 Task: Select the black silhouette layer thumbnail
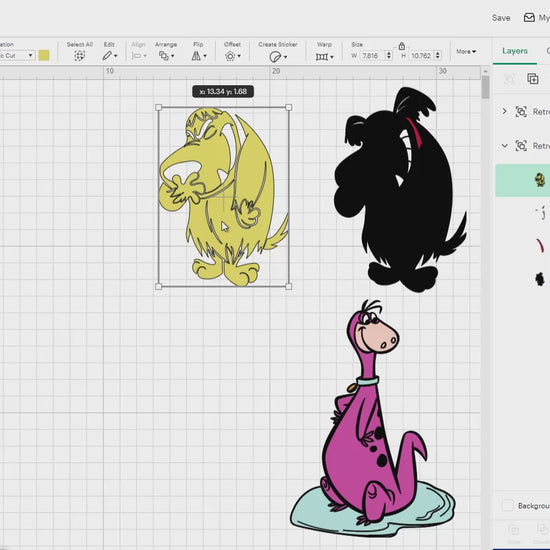point(540,279)
